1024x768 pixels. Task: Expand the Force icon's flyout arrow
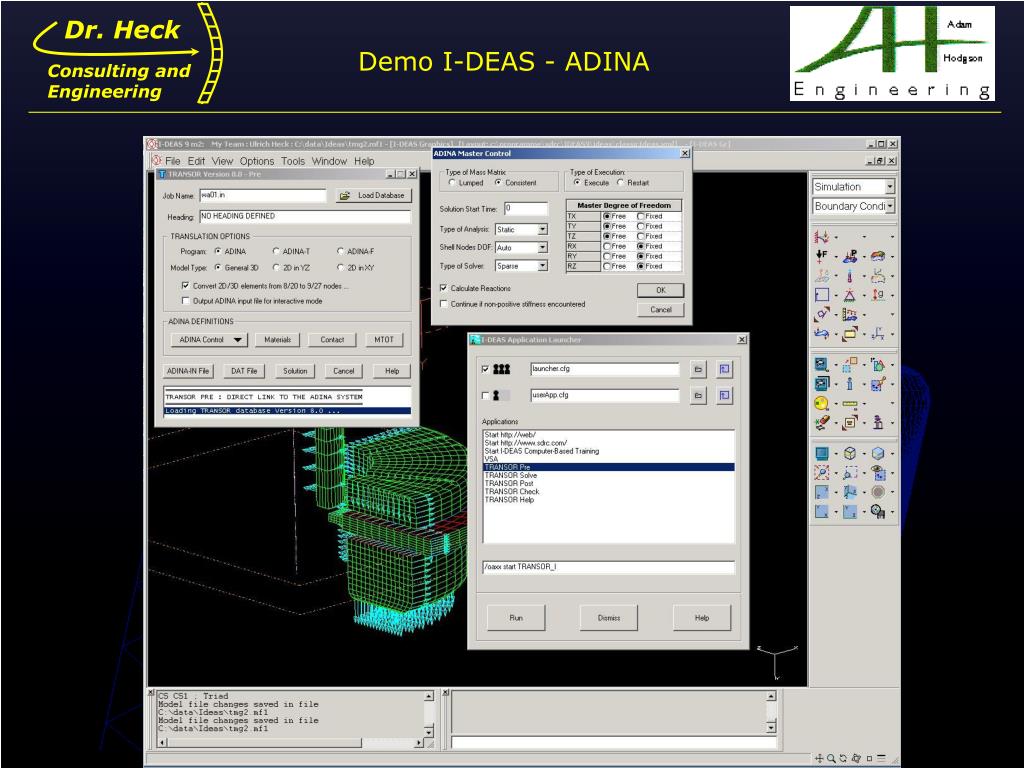coord(836,257)
